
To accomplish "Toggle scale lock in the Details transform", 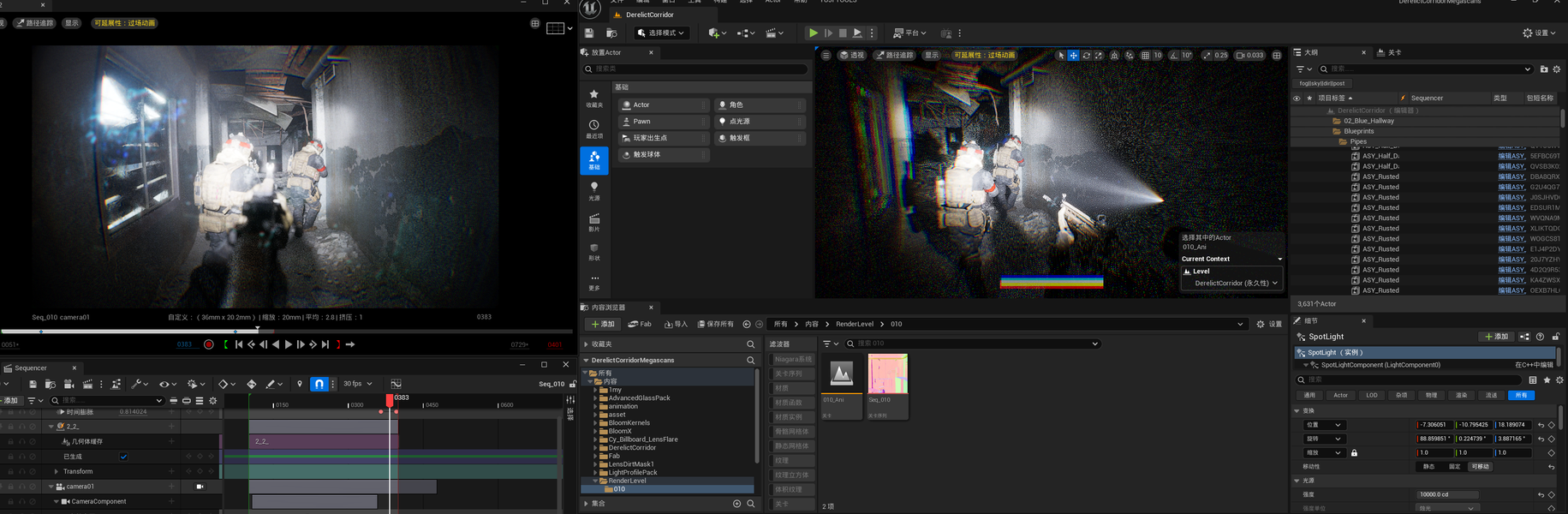I will pyautogui.click(x=1354, y=453).
